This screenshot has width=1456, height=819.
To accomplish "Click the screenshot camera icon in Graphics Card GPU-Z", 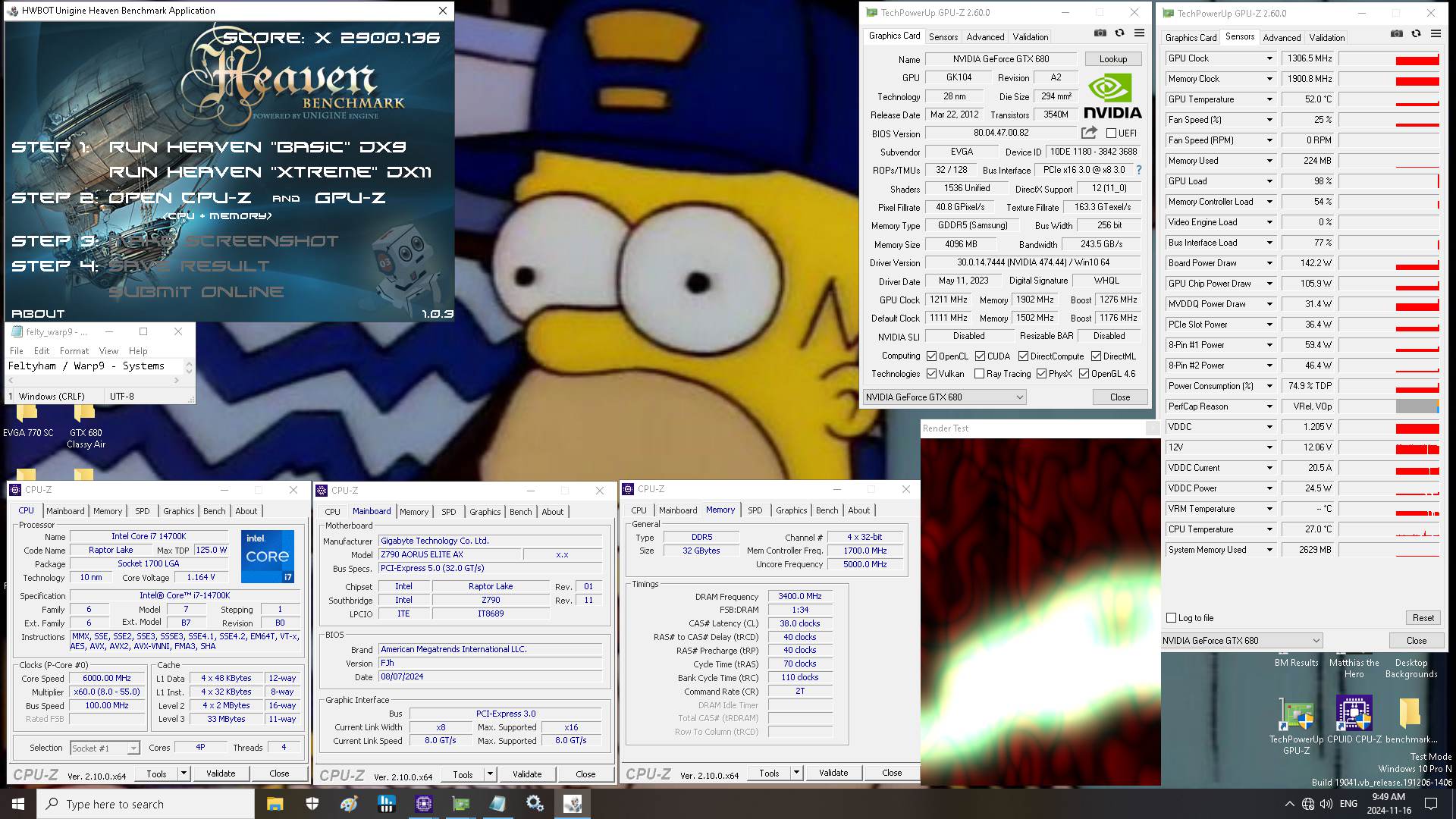I will (x=1100, y=33).
